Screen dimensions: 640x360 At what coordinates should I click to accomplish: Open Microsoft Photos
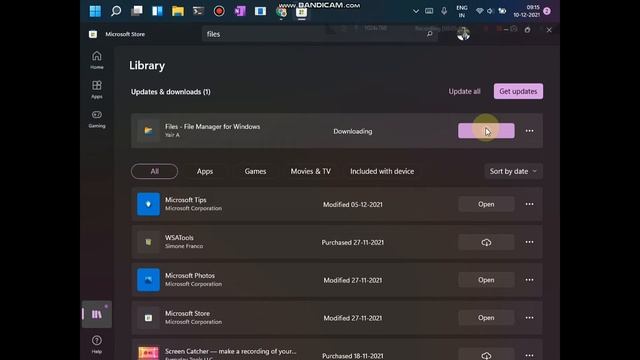486,280
